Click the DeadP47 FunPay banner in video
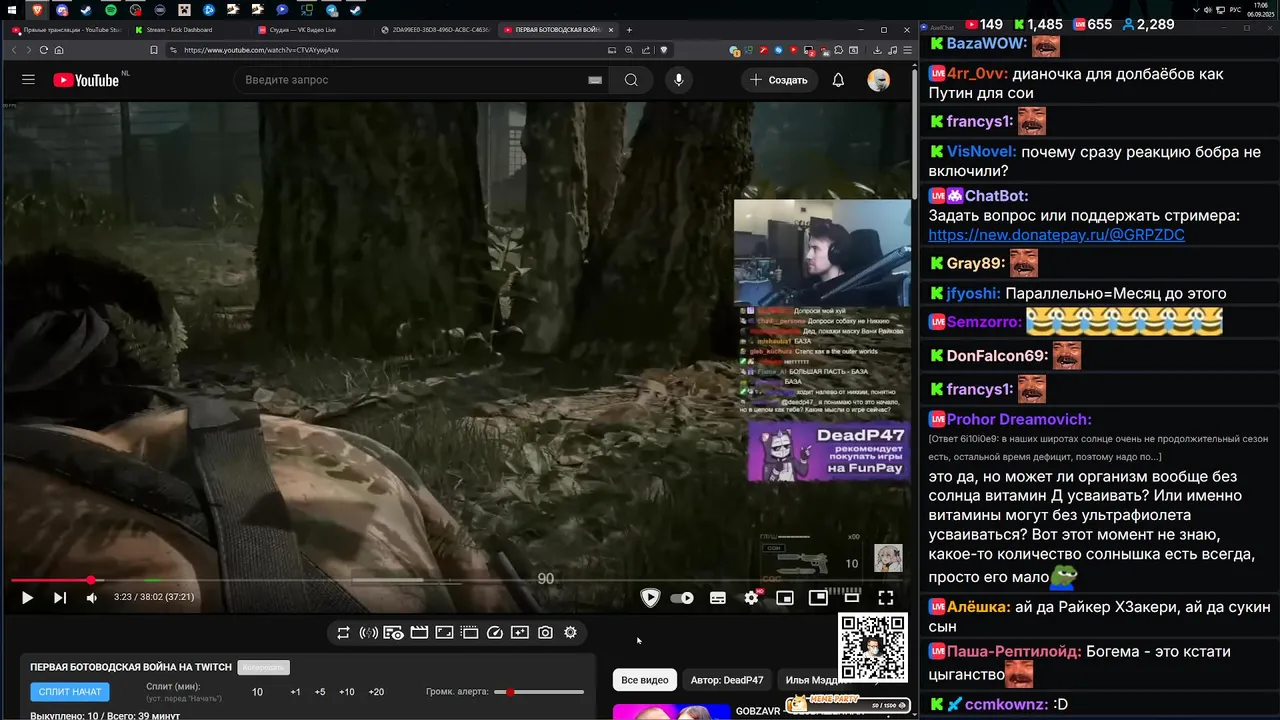 click(829, 450)
